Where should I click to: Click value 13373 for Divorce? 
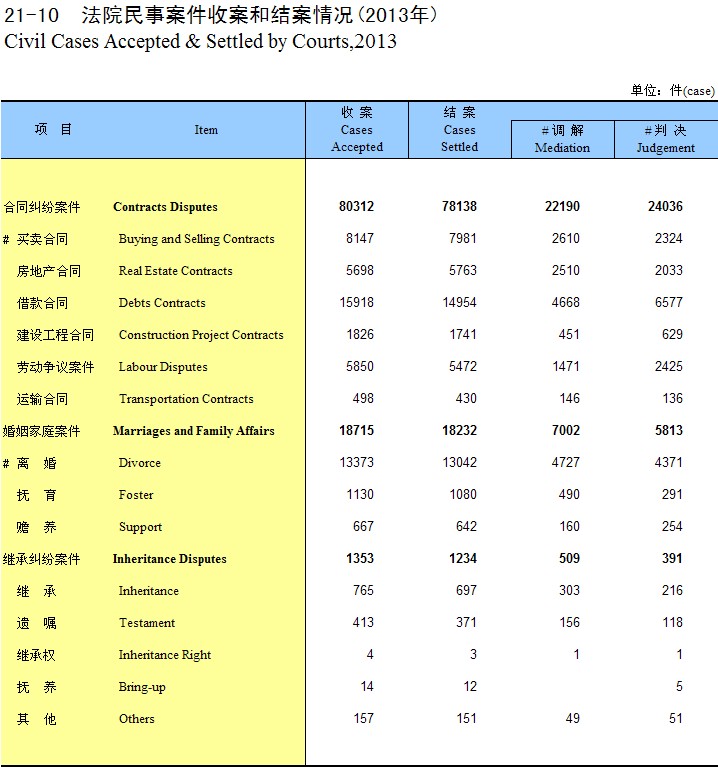[357, 463]
